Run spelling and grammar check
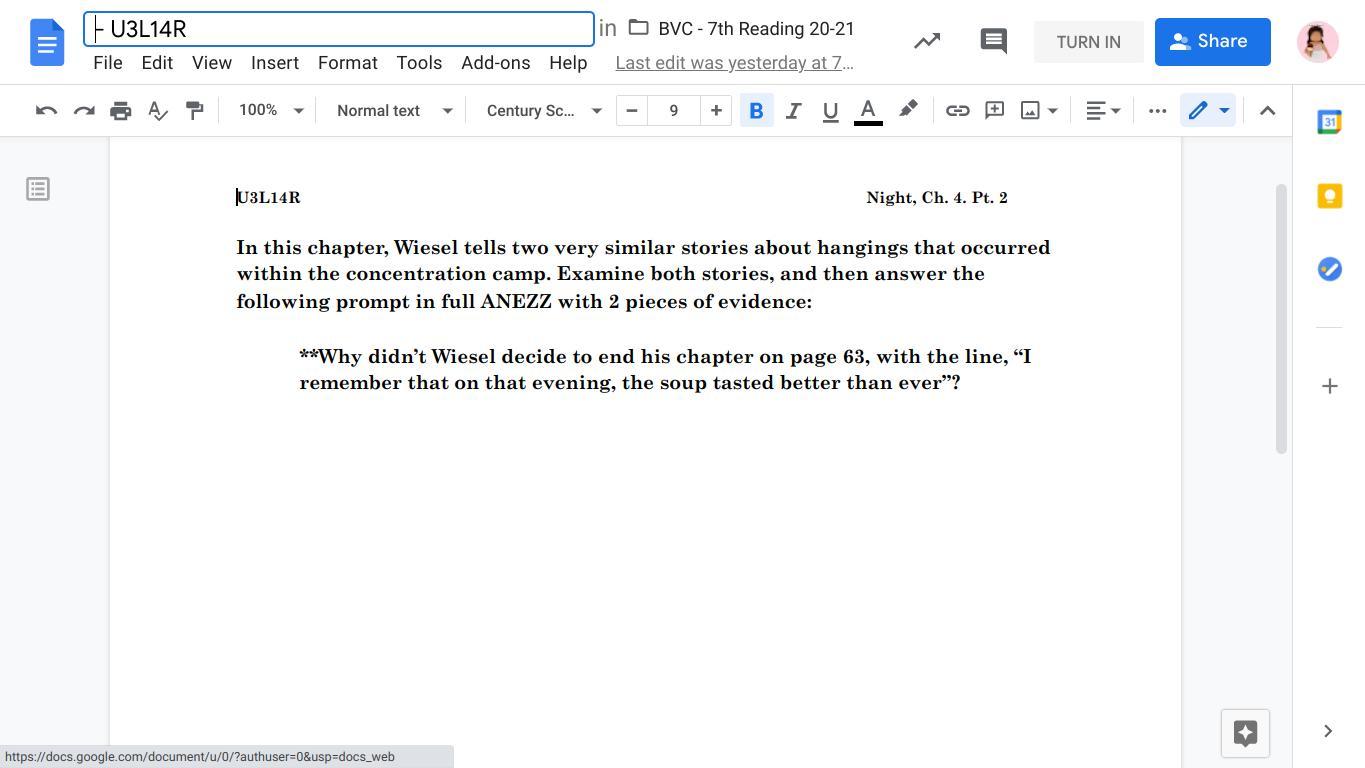 [x=158, y=111]
